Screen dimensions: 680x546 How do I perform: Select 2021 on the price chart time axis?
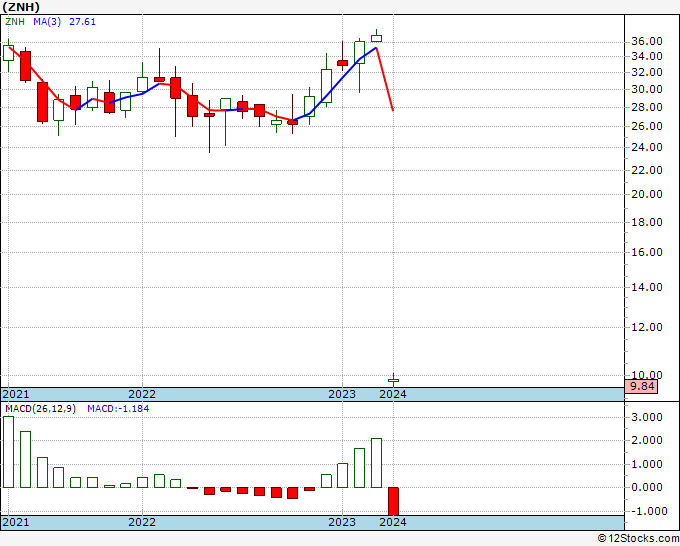point(16,394)
